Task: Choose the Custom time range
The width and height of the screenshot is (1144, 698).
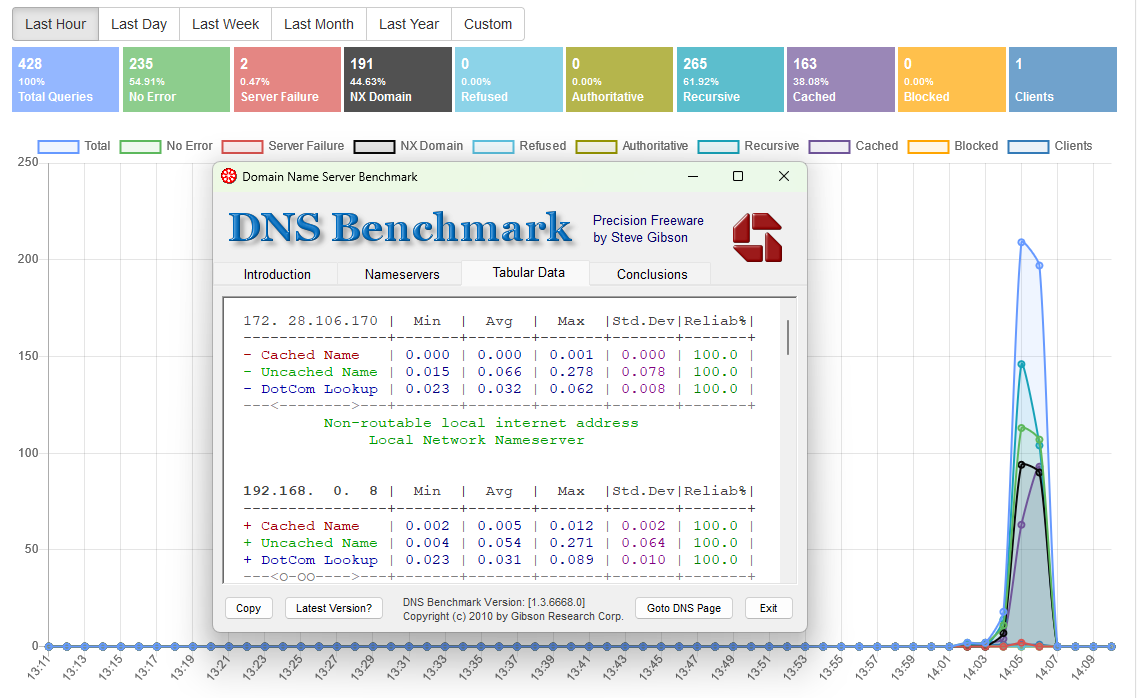Action: pos(488,24)
